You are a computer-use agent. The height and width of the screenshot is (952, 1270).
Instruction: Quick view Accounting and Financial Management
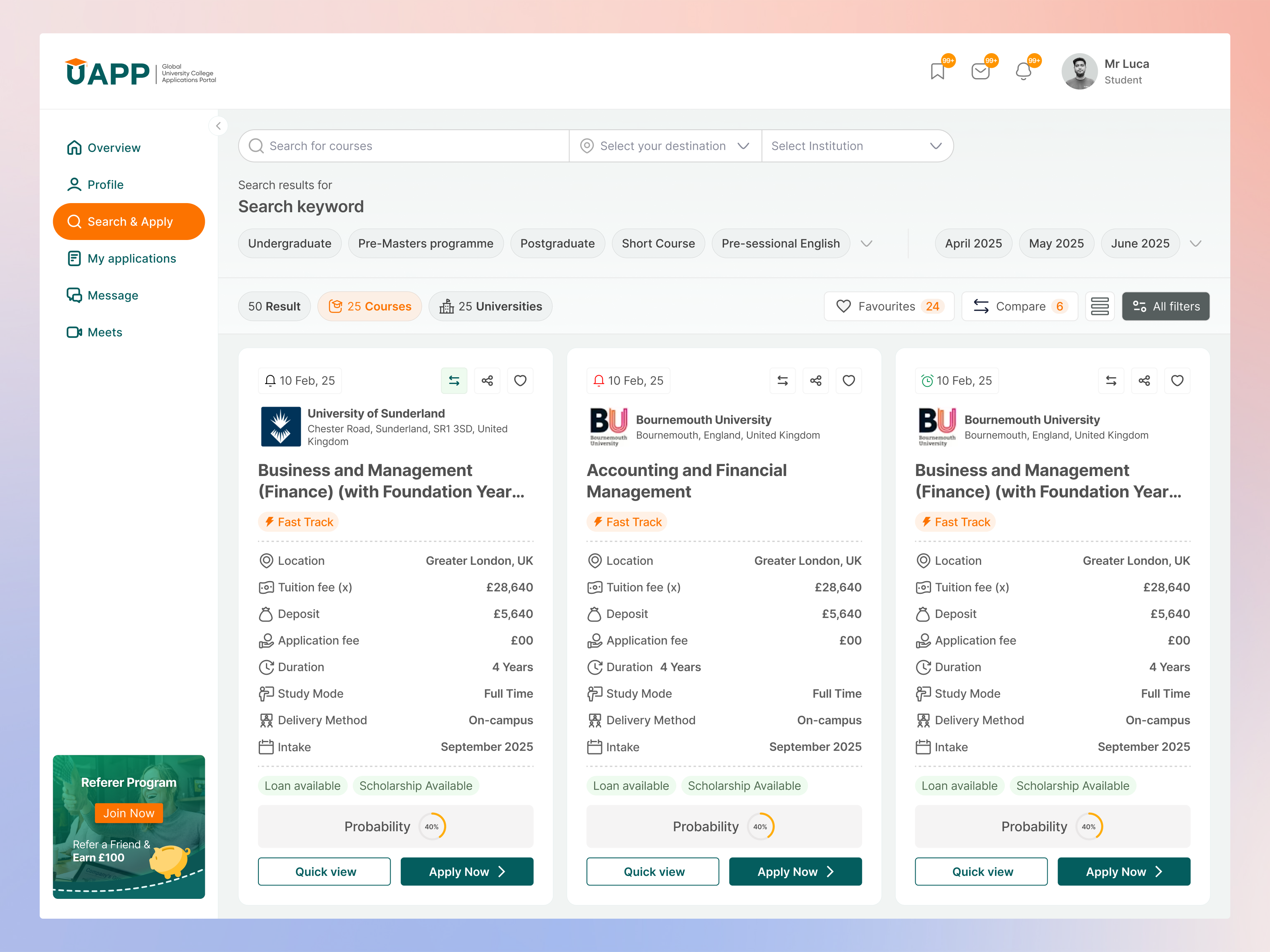click(653, 871)
